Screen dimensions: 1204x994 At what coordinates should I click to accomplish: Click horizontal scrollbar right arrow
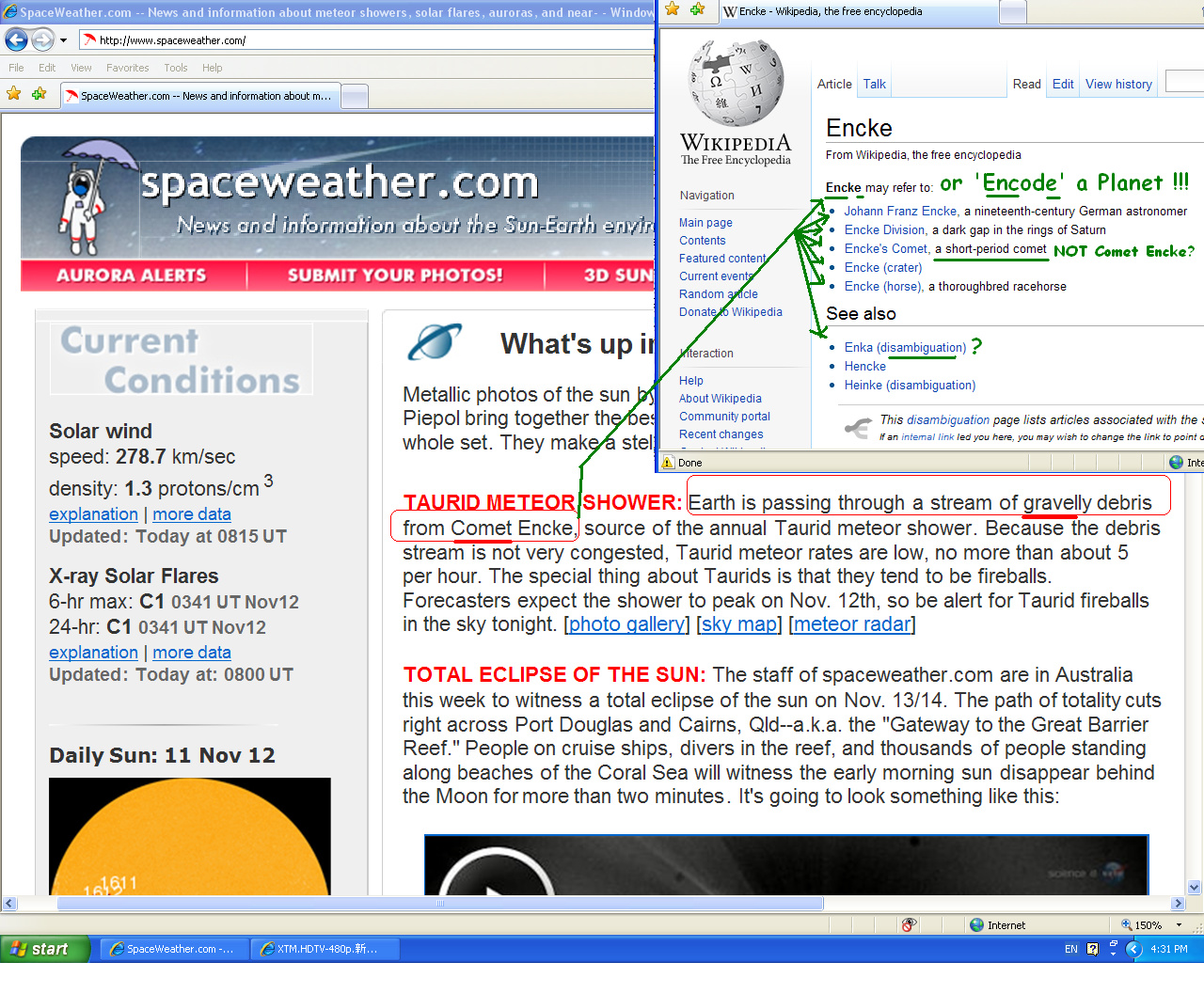[1178, 904]
